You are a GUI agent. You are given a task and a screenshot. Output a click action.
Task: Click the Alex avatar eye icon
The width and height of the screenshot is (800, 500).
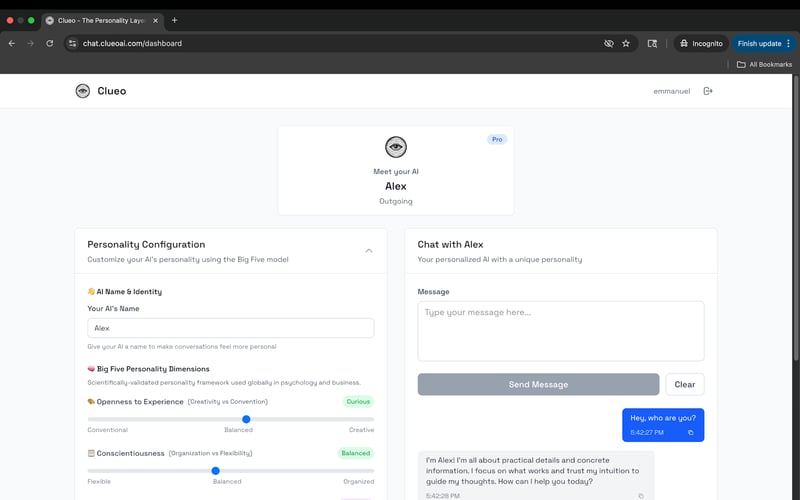tap(396, 147)
